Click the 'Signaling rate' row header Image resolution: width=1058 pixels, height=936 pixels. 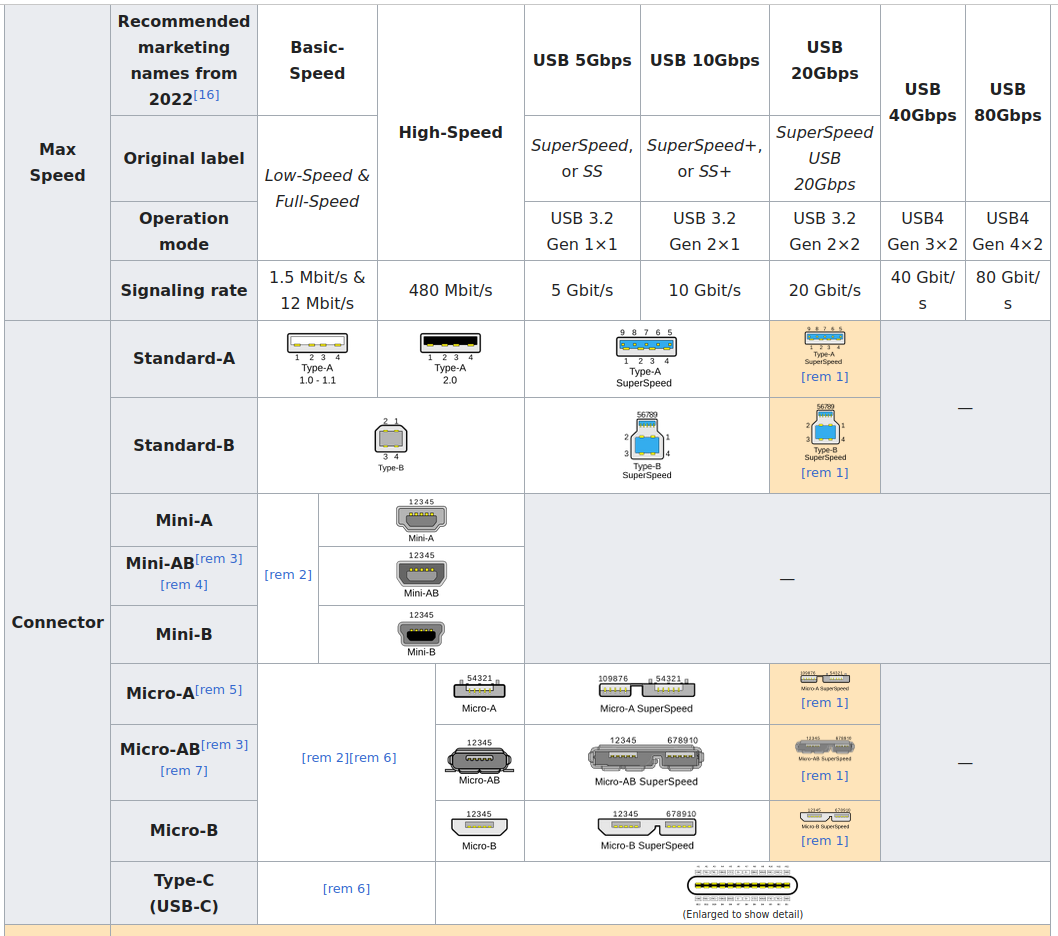(184, 290)
